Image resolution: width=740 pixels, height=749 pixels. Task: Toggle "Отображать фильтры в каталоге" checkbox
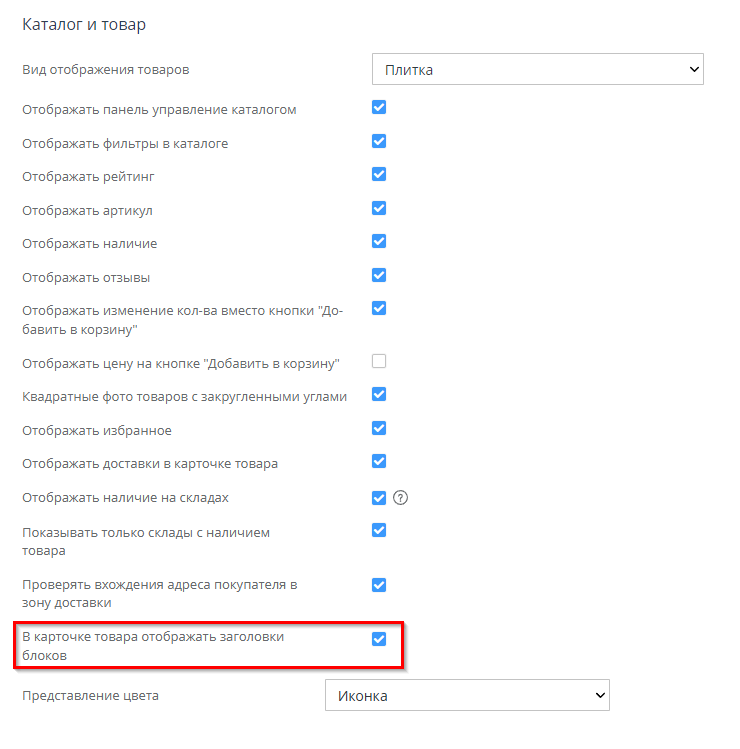click(379, 142)
